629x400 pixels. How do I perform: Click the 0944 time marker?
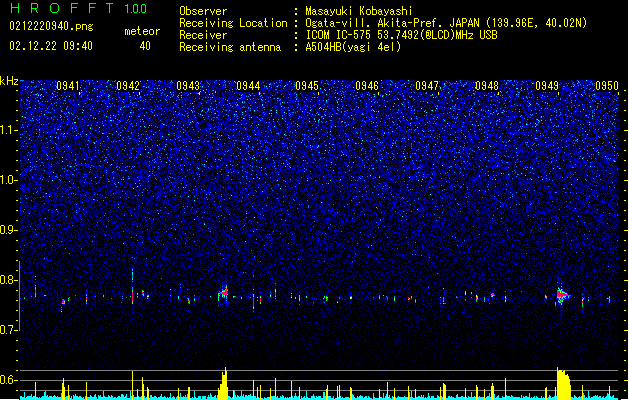coord(248,86)
